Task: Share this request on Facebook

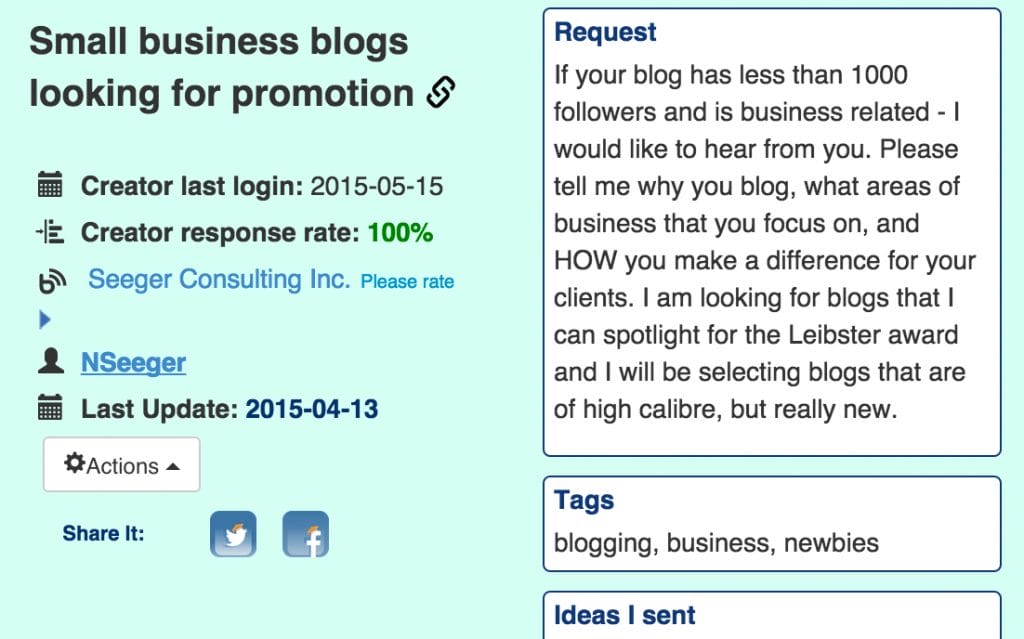Action: (x=305, y=534)
